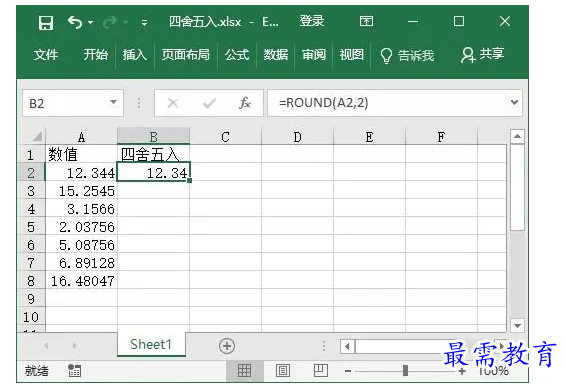Click the vertical scrollbar thumb
The image size is (565, 386).
[x=517, y=187]
